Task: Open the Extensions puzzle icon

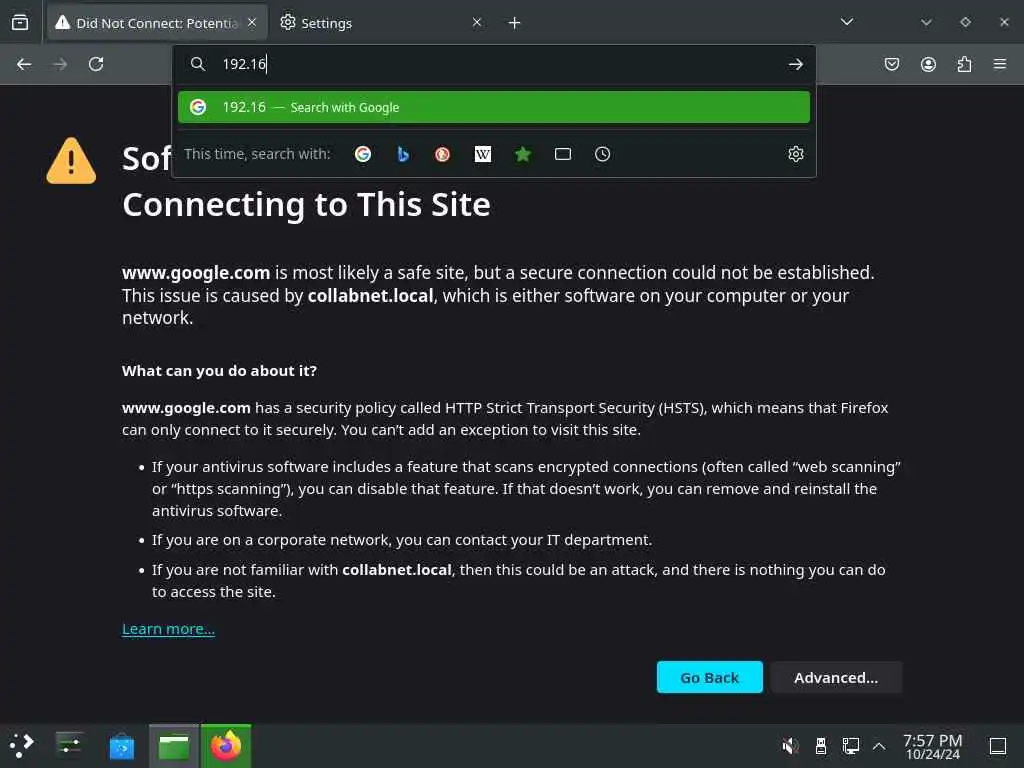Action: click(x=964, y=64)
